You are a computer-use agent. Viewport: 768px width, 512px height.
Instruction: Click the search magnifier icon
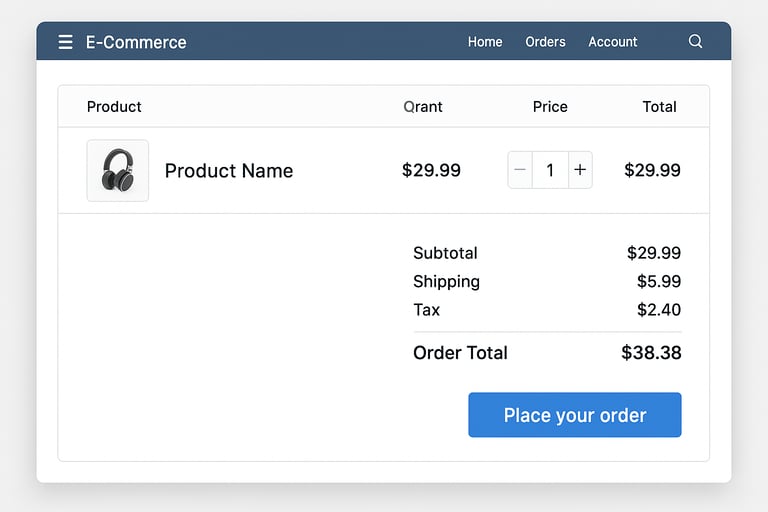tap(696, 42)
